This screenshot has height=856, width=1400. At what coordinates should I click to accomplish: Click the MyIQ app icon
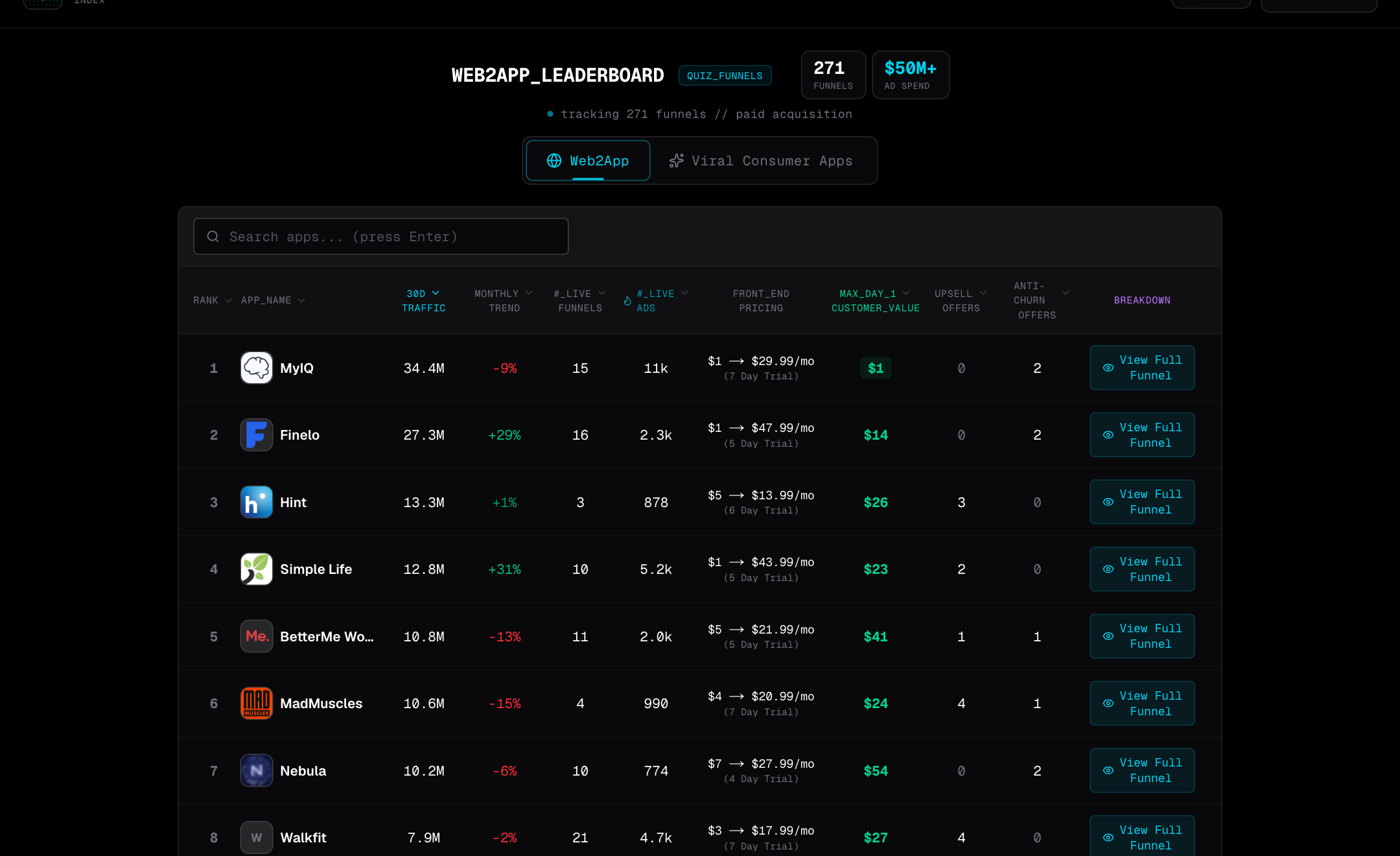(256, 368)
